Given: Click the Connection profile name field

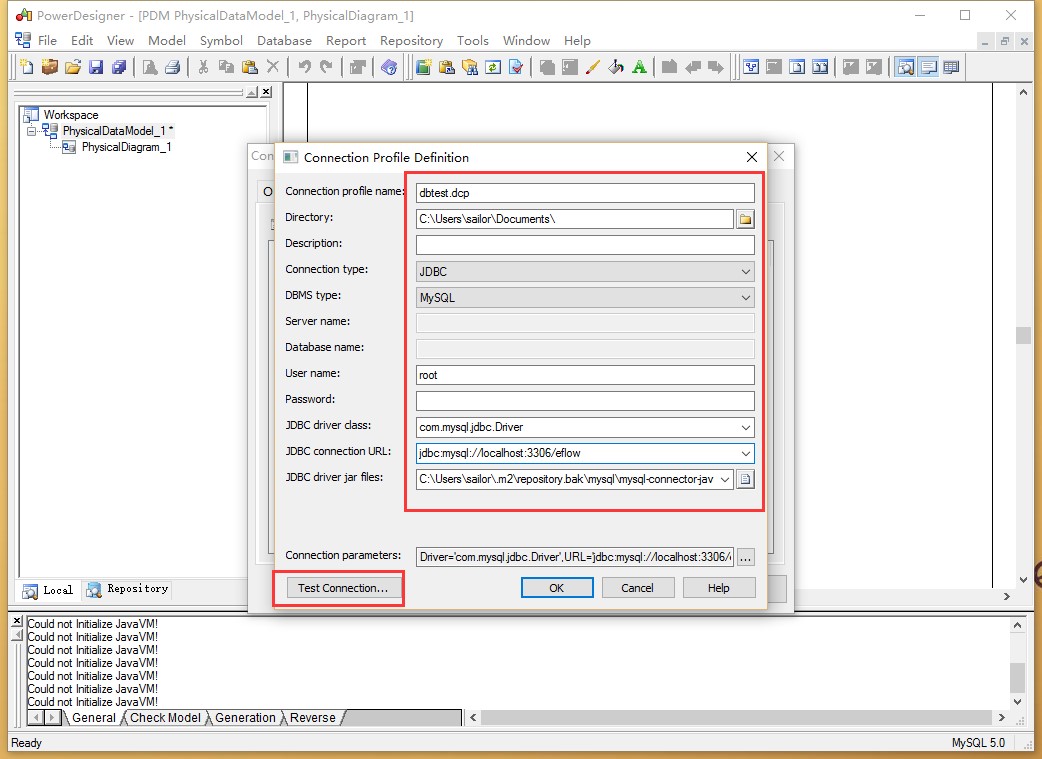Looking at the screenshot, I should (x=585, y=193).
